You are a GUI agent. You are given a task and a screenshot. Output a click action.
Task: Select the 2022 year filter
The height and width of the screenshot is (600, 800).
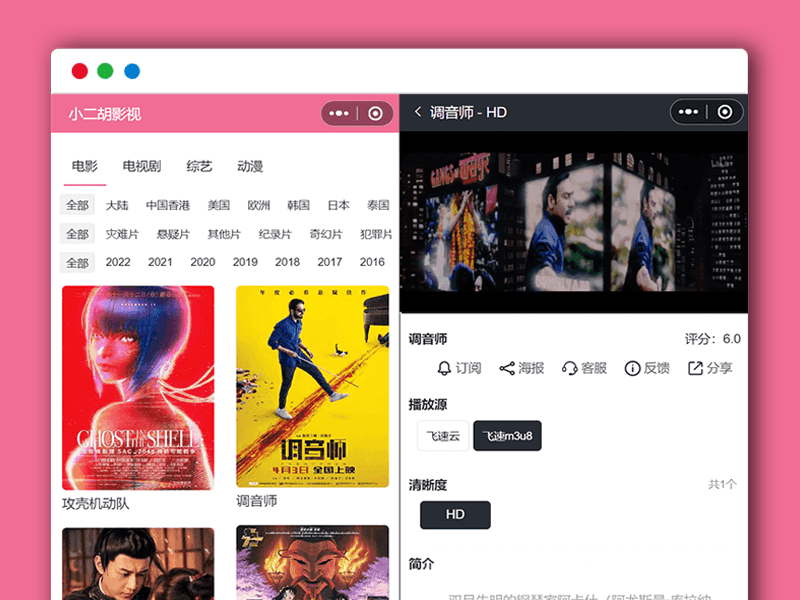(117, 261)
